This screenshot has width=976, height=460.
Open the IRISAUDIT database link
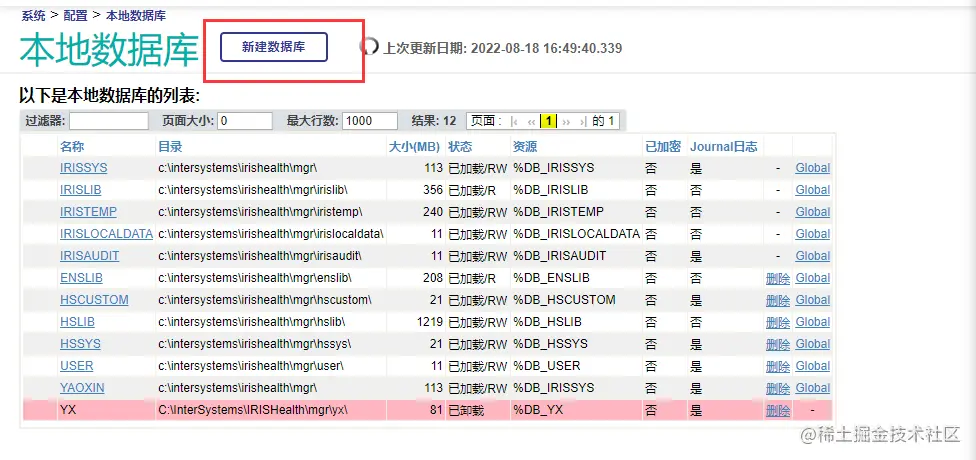pyautogui.click(x=90, y=256)
